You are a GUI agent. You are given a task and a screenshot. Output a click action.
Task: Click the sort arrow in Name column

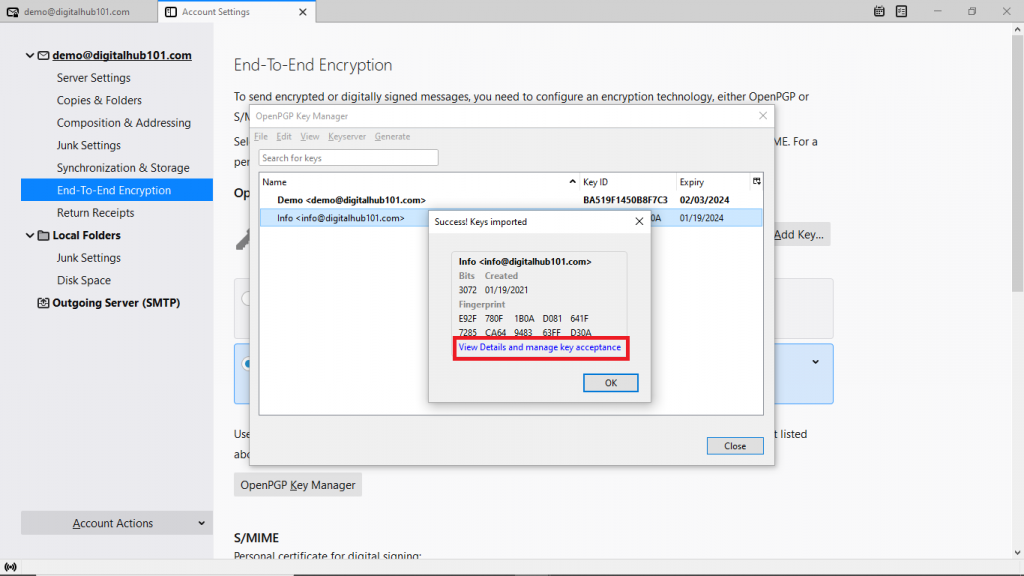point(572,182)
